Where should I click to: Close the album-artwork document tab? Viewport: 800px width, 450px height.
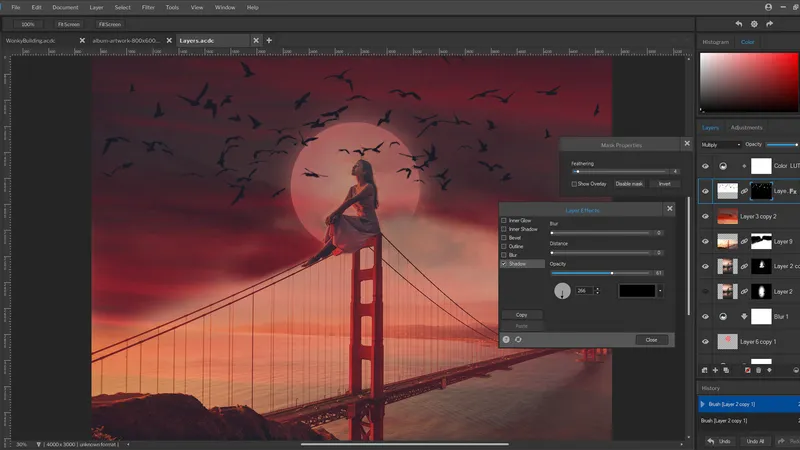coord(169,40)
